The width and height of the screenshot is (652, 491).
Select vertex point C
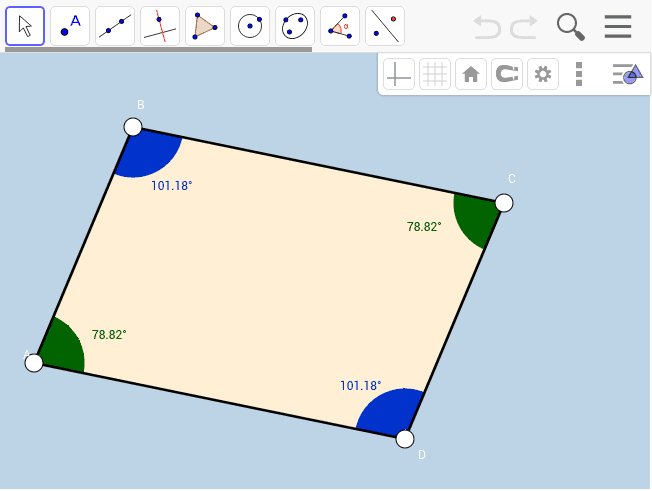click(504, 203)
